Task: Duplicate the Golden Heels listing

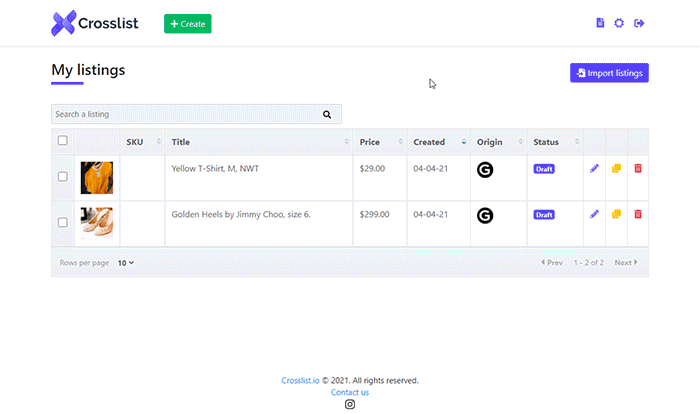Action: pyautogui.click(x=616, y=214)
